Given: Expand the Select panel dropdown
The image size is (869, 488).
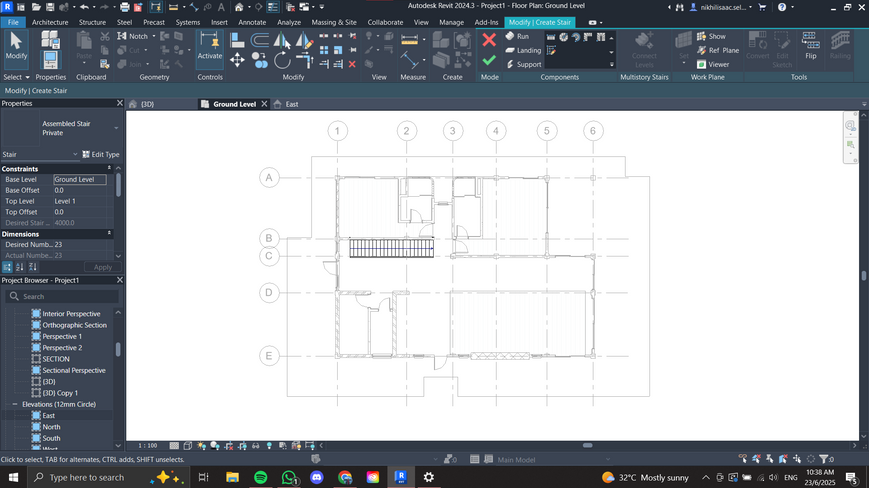Looking at the screenshot, I should [x=16, y=77].
